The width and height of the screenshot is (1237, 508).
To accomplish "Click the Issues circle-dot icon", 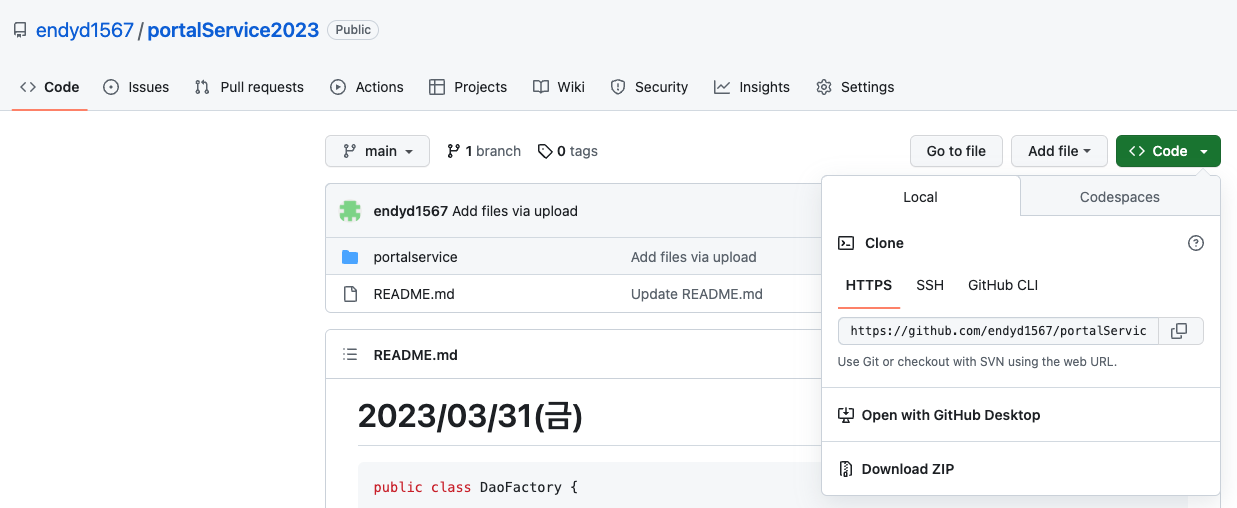I will [x=111, y=87].
